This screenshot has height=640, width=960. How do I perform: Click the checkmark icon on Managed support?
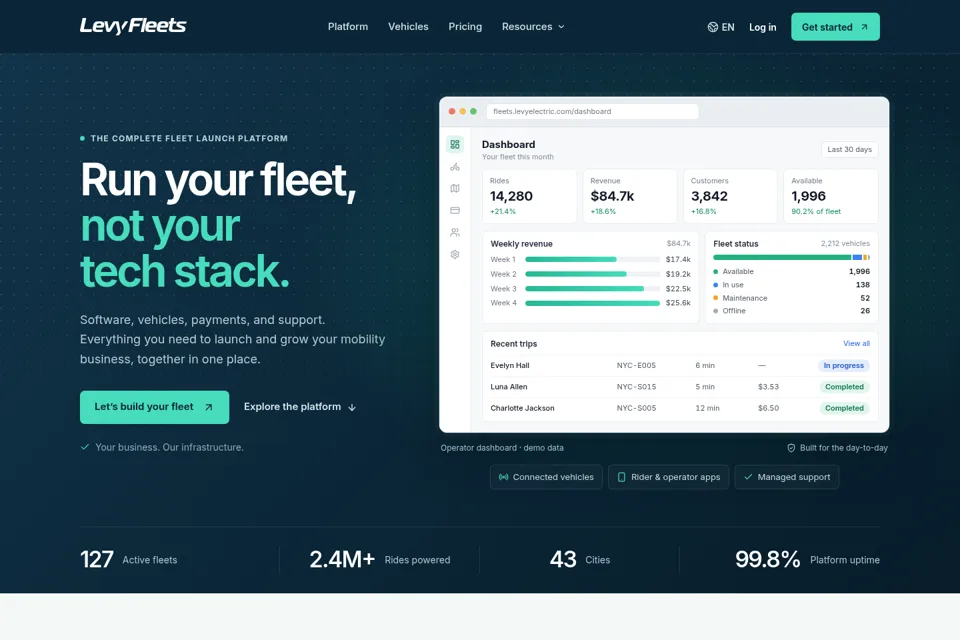pyautogui.click(x=748, y=477)
